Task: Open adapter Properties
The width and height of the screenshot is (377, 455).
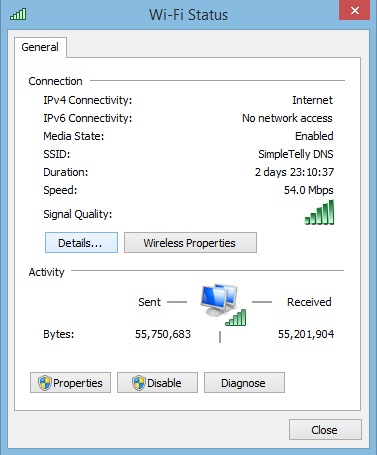Action: pyautogui.click(x=70, y=383)
